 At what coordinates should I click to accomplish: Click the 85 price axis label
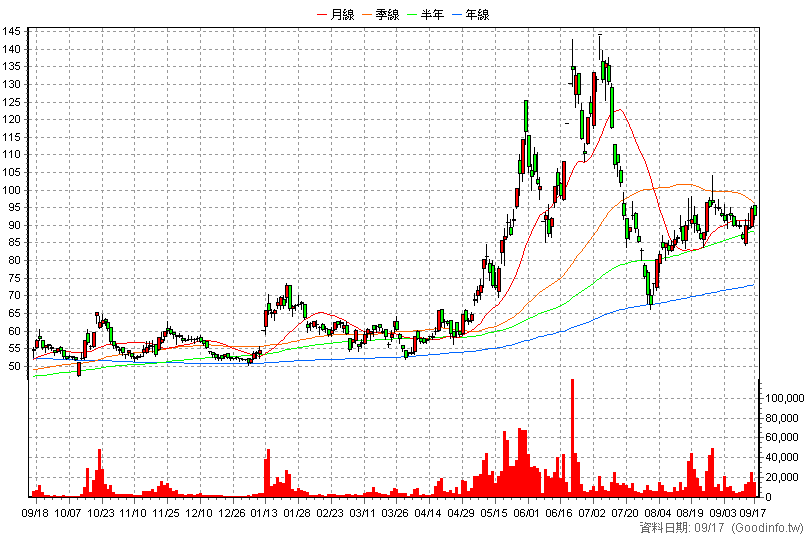click(x=14, y=242)
